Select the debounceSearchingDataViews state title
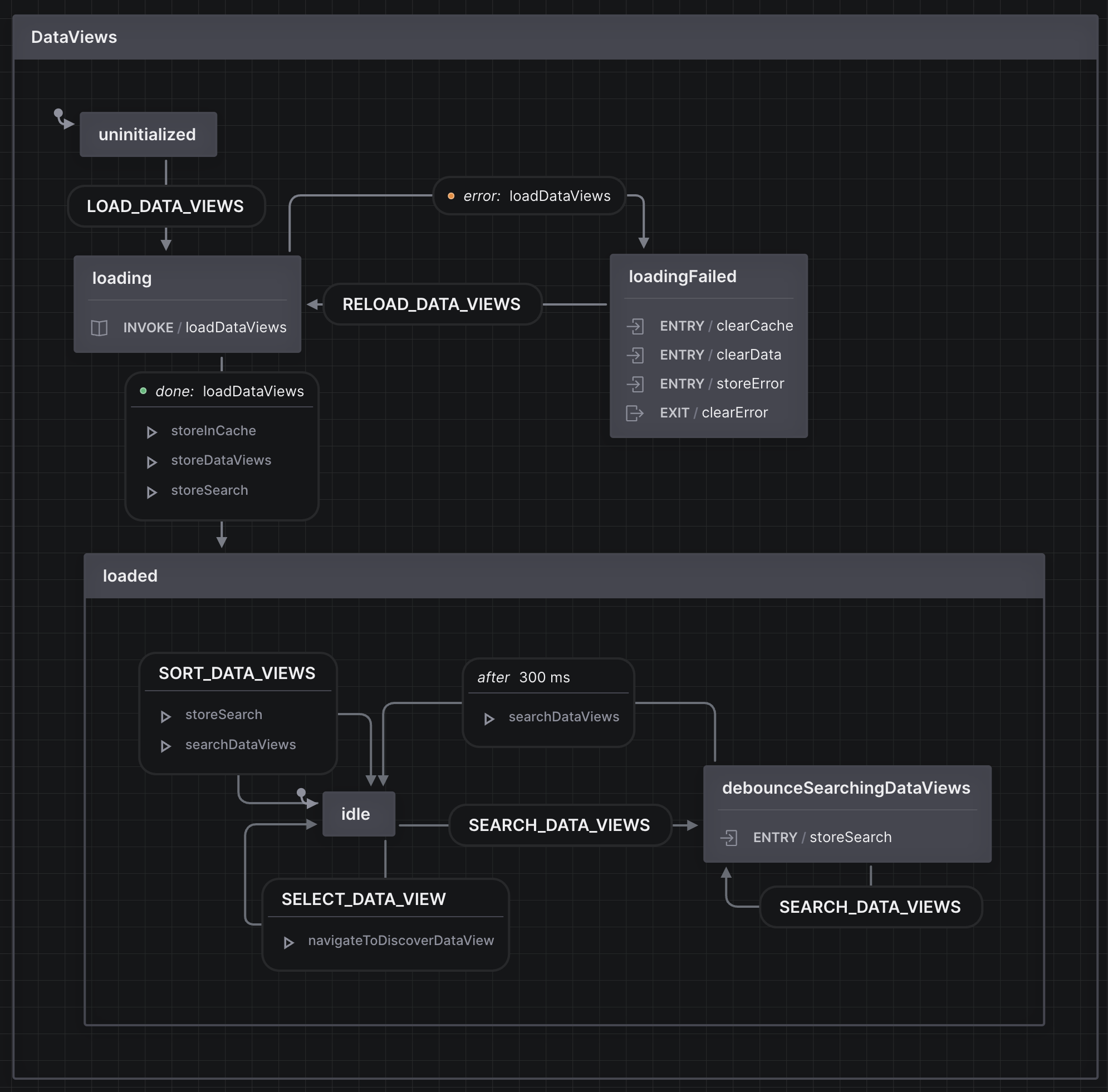The image size is (1108, 1092). click(846, 788)
